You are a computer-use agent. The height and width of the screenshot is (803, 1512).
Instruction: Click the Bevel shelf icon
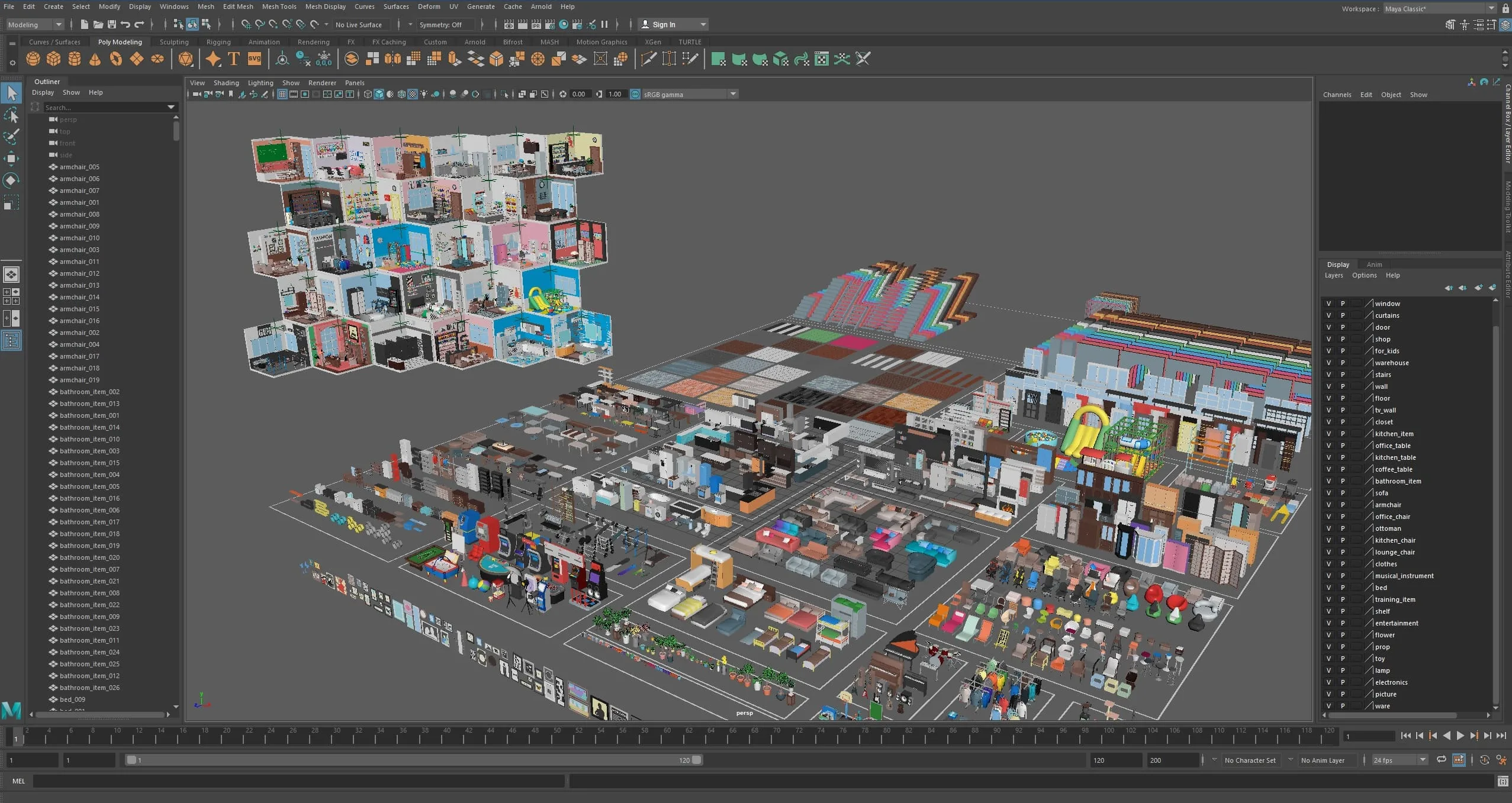click(x=497, y=59)
